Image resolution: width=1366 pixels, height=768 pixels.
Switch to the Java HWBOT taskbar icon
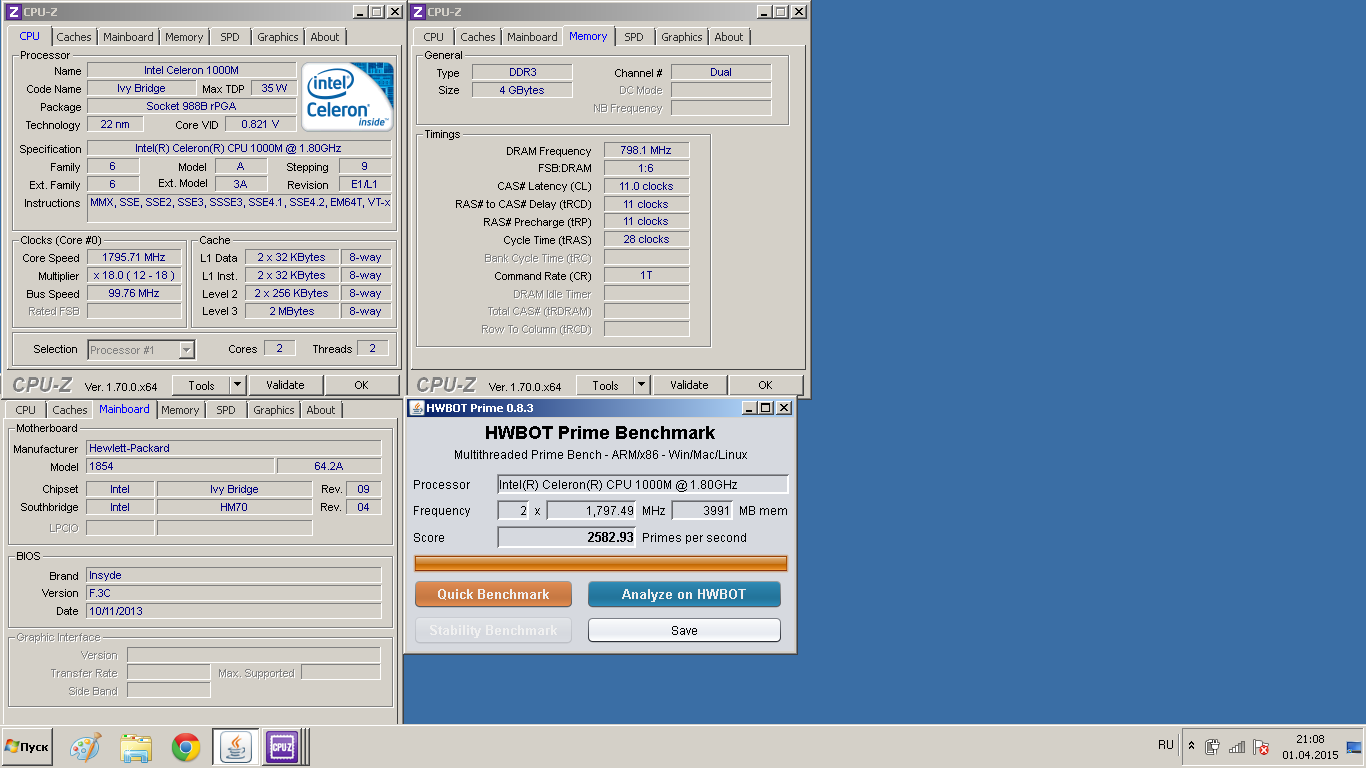tap(235, 747)
